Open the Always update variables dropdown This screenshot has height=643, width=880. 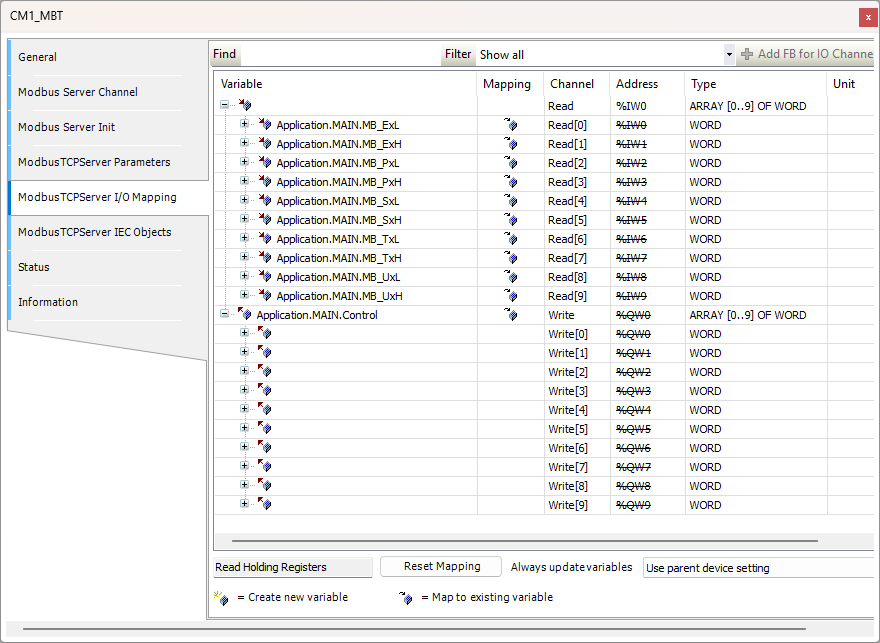coord(759,568)
